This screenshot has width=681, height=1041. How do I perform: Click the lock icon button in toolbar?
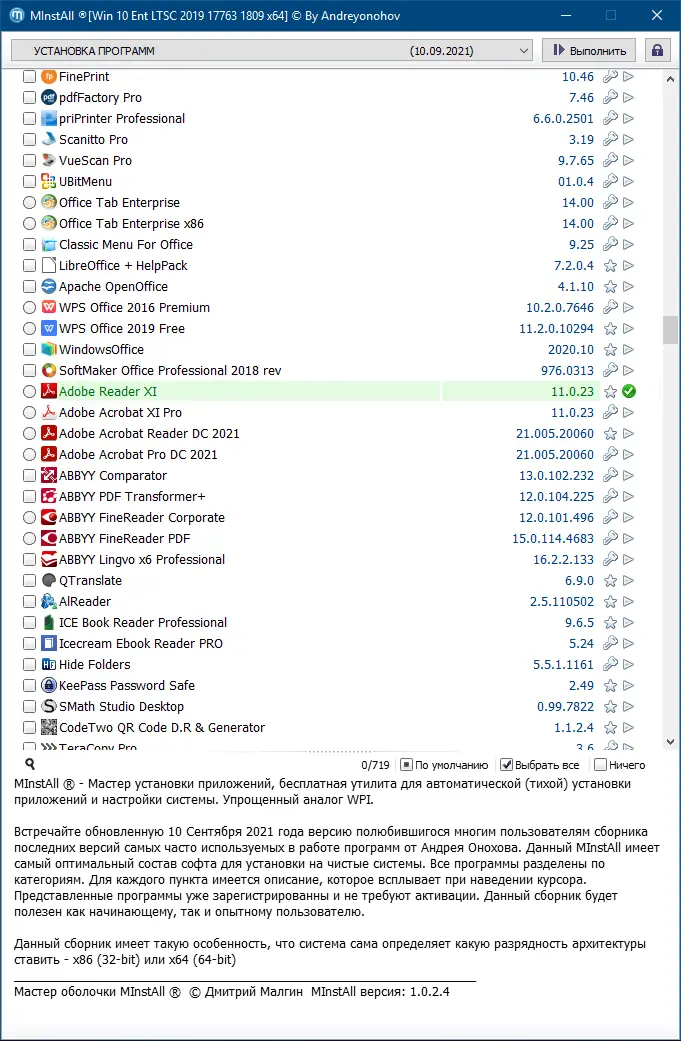click(657, 50)
